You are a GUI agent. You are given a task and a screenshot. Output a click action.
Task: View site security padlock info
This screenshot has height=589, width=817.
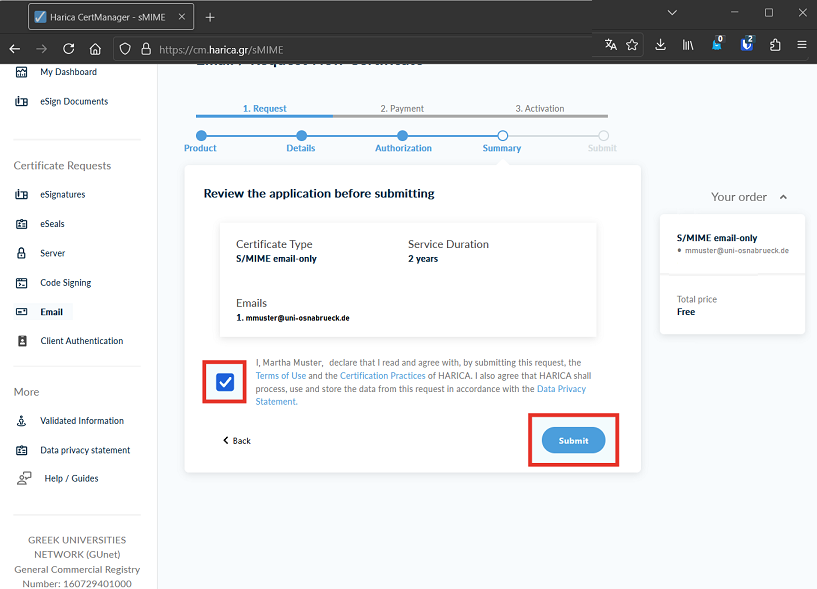tap(146, 49)
